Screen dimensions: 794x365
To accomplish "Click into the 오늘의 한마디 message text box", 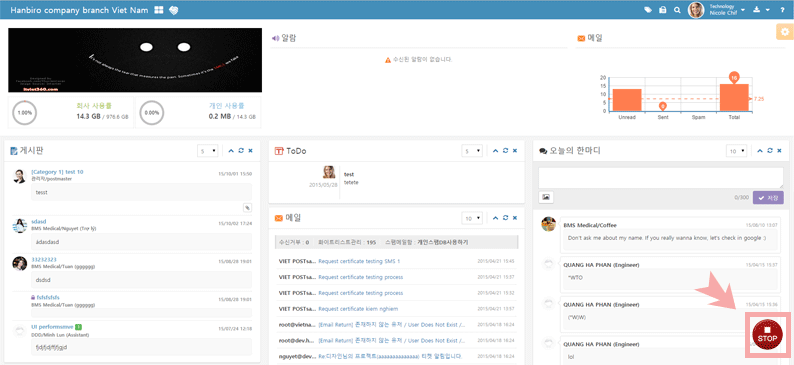I will pyautogui.click(x=661, y=178).
